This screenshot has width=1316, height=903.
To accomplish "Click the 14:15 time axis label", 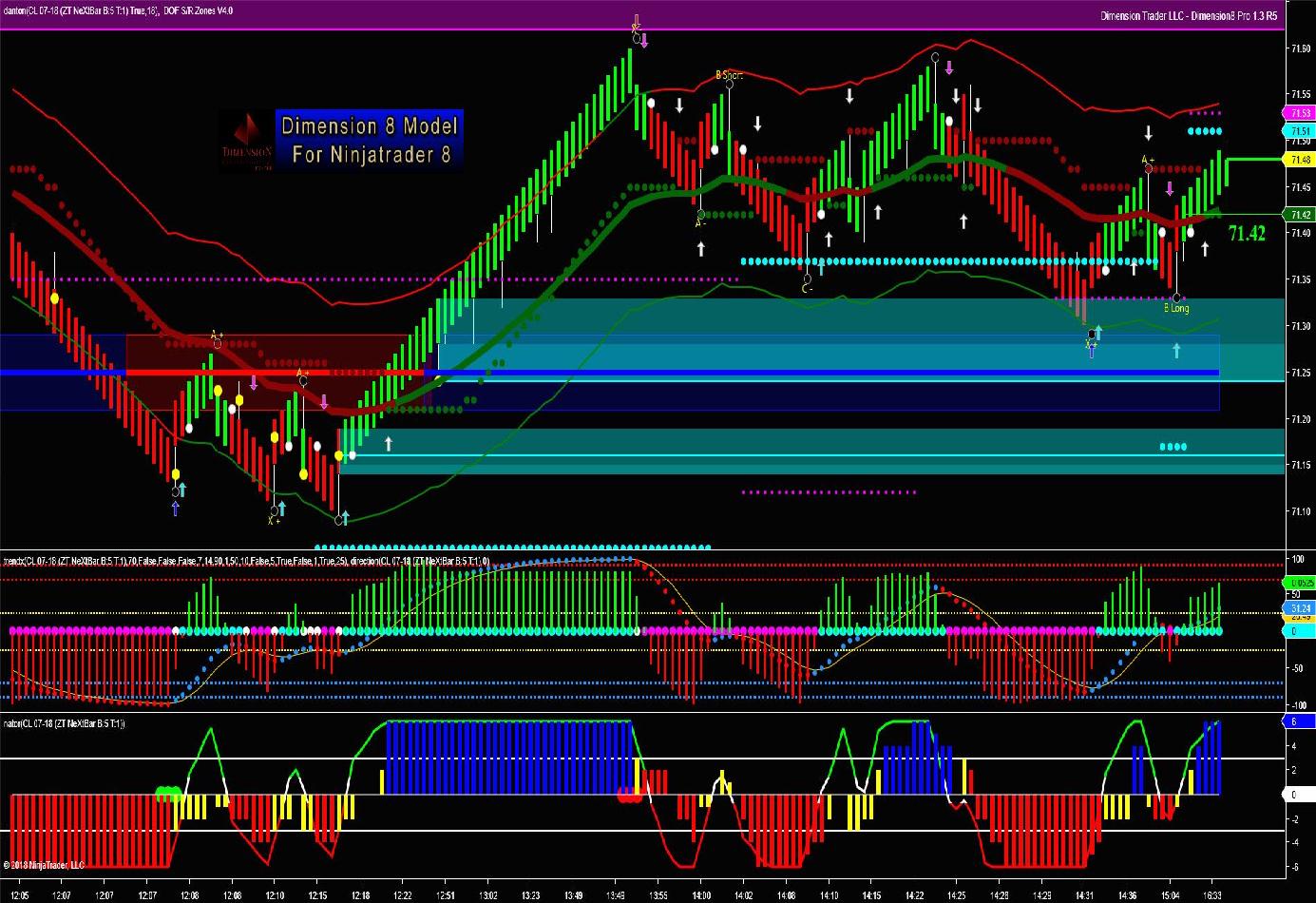I will 871,895.
